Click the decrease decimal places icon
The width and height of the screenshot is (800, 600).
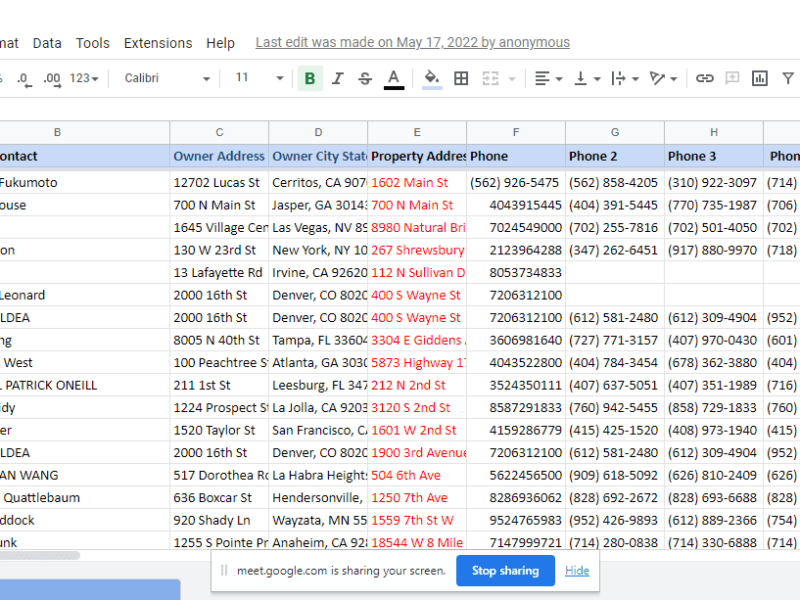[x=23, y=78]
